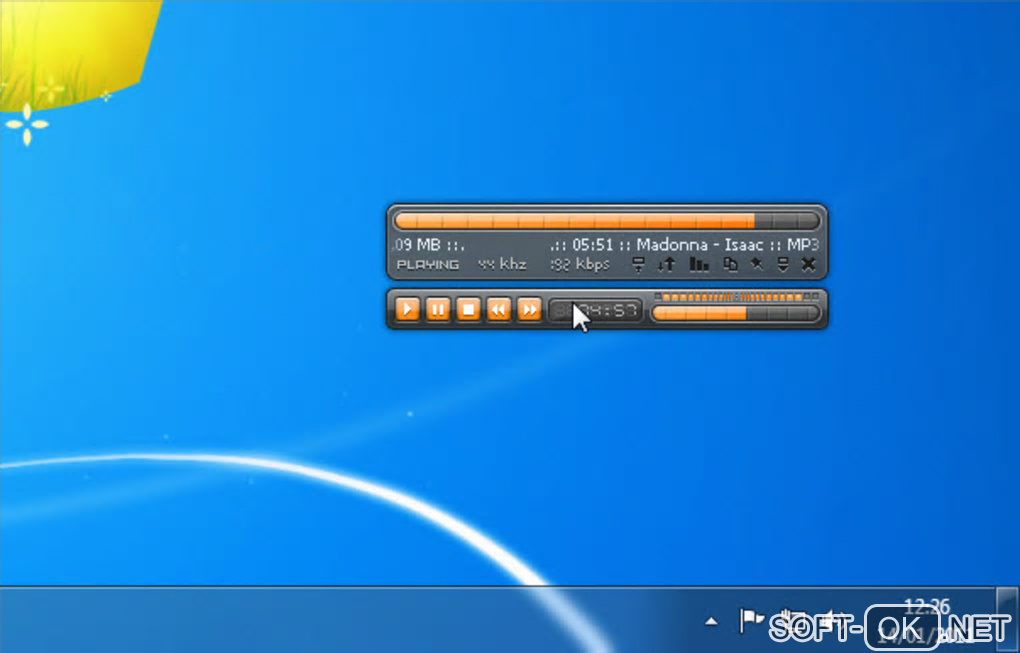Adjust the orange volume bar
1020x653 pixels.
click(736, 313)
